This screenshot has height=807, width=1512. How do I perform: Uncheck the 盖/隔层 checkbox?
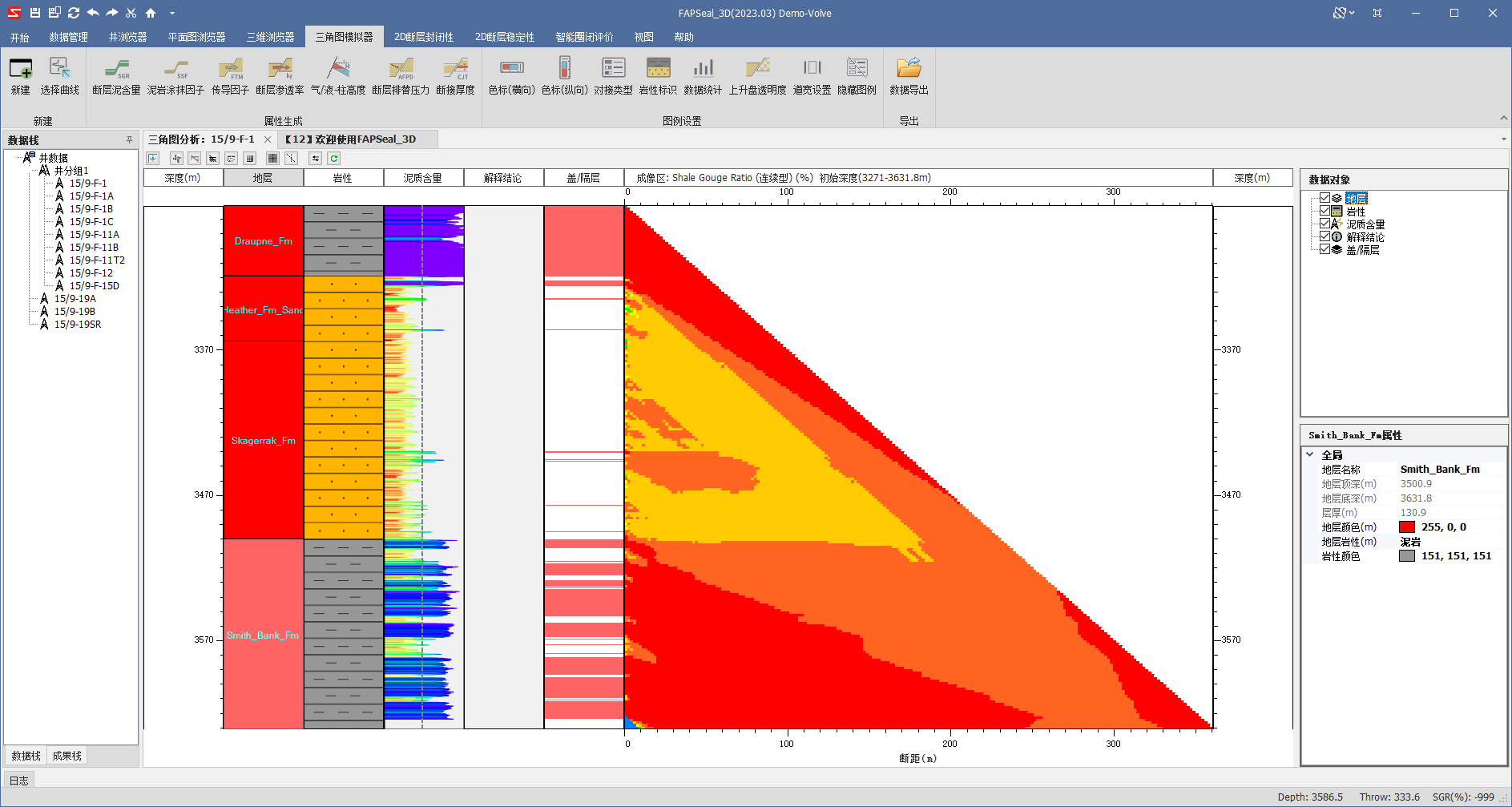coord(1325,249)
